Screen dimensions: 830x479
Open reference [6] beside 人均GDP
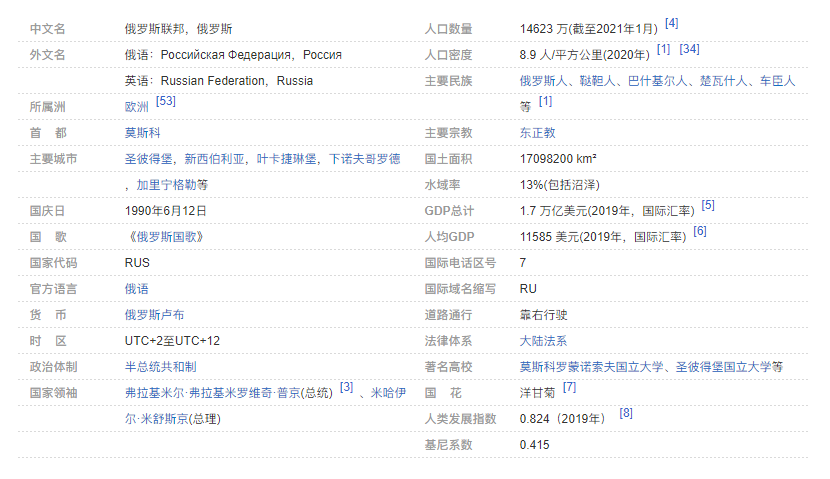[x=700, y=231]
